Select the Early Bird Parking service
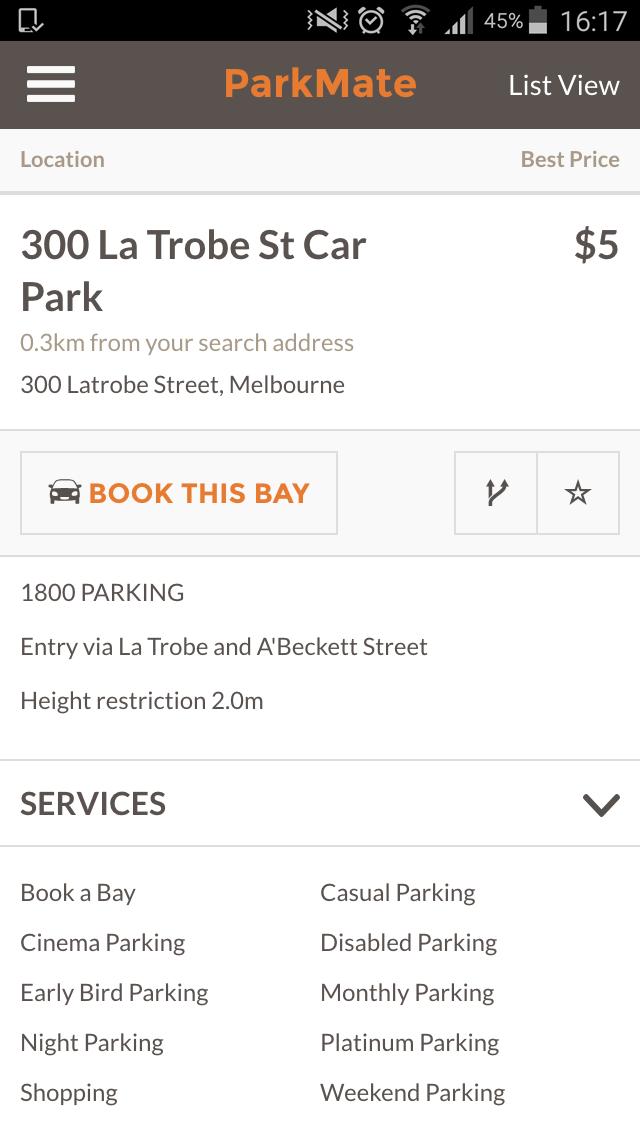The image size is (640, 1136). (x=114, y=992)
